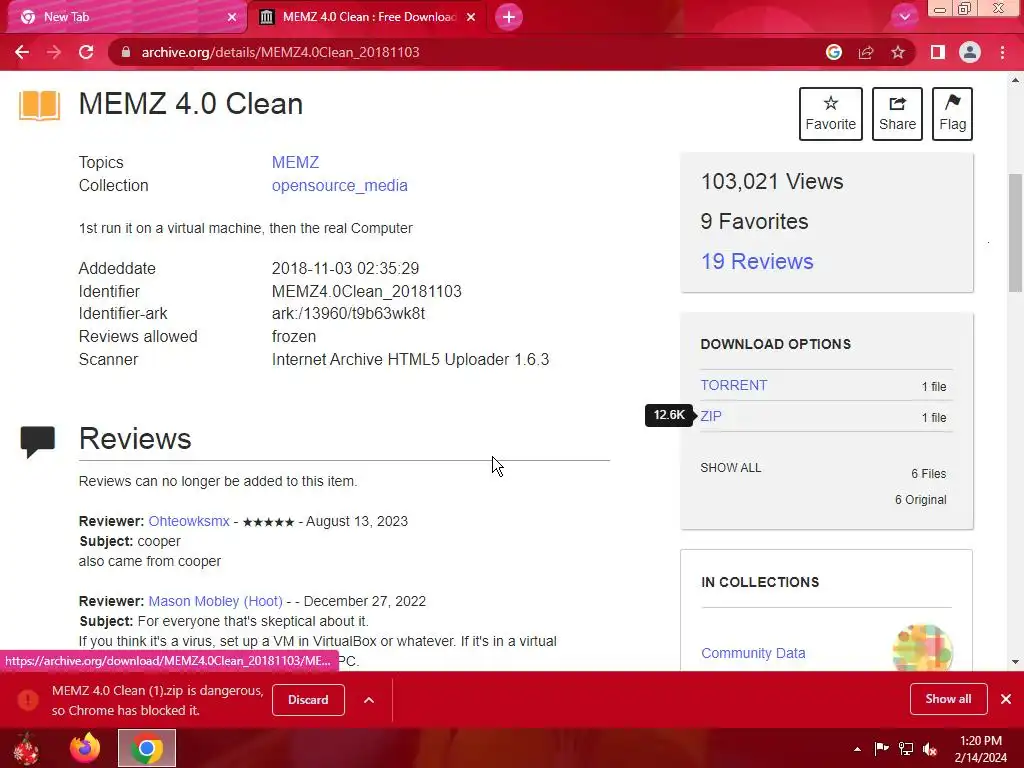Screen dimensions: 1024x768
Task: Click the page scroll up arrow
Action: (x=1015, y=80)
